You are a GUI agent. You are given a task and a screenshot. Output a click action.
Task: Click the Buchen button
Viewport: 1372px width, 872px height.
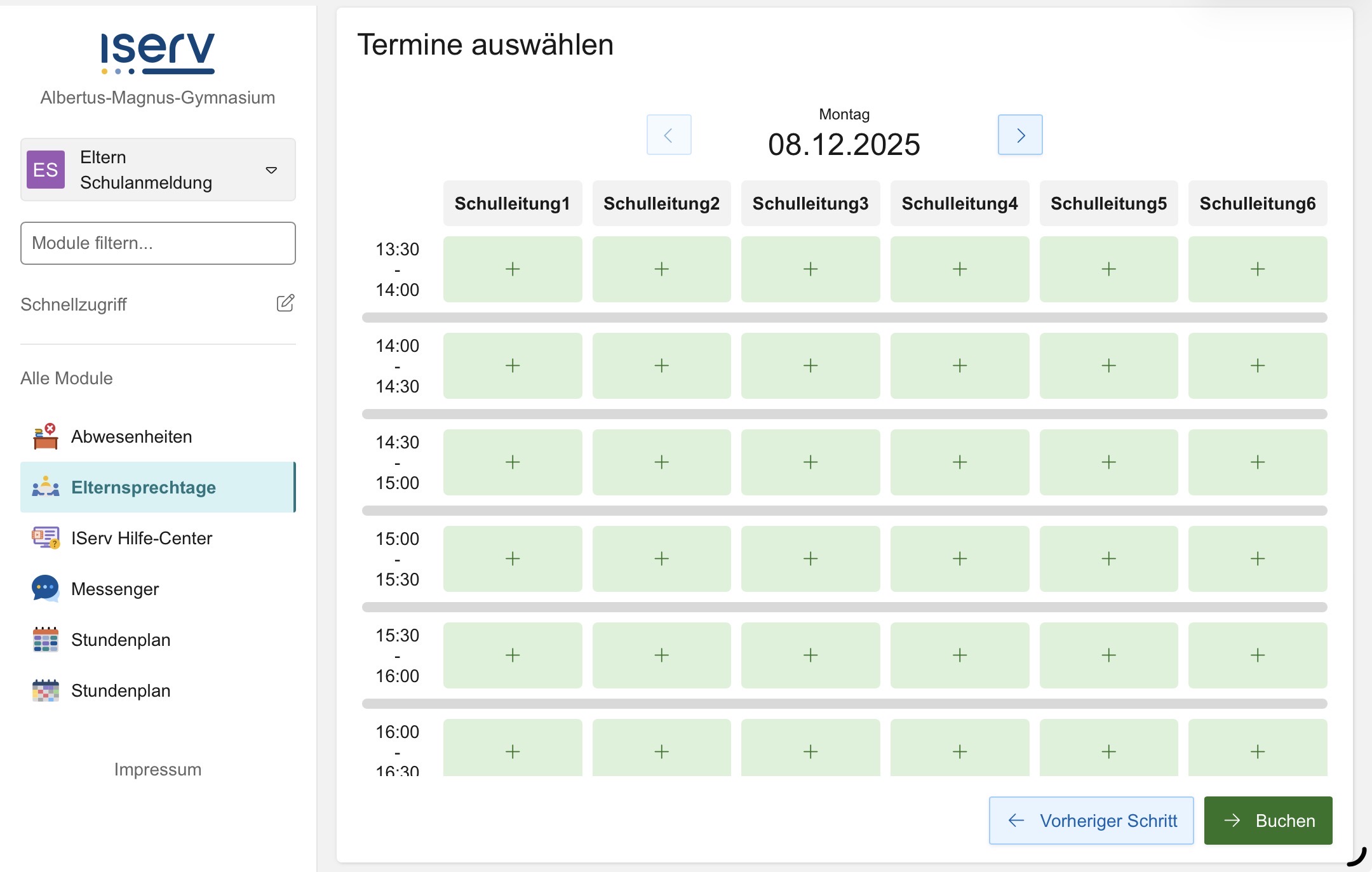click(x=1268, y=821)
